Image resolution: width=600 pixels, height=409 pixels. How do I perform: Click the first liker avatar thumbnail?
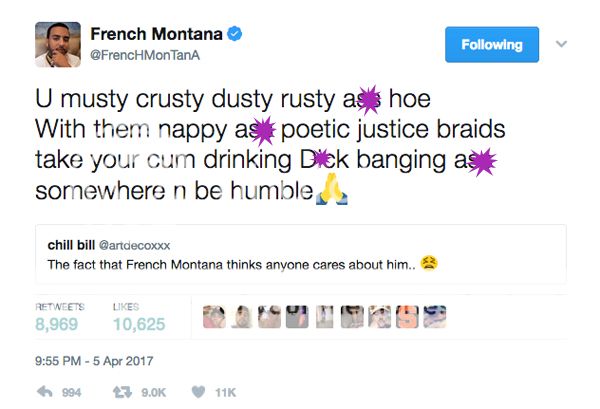pyautogui.click(x=212, y=318)
